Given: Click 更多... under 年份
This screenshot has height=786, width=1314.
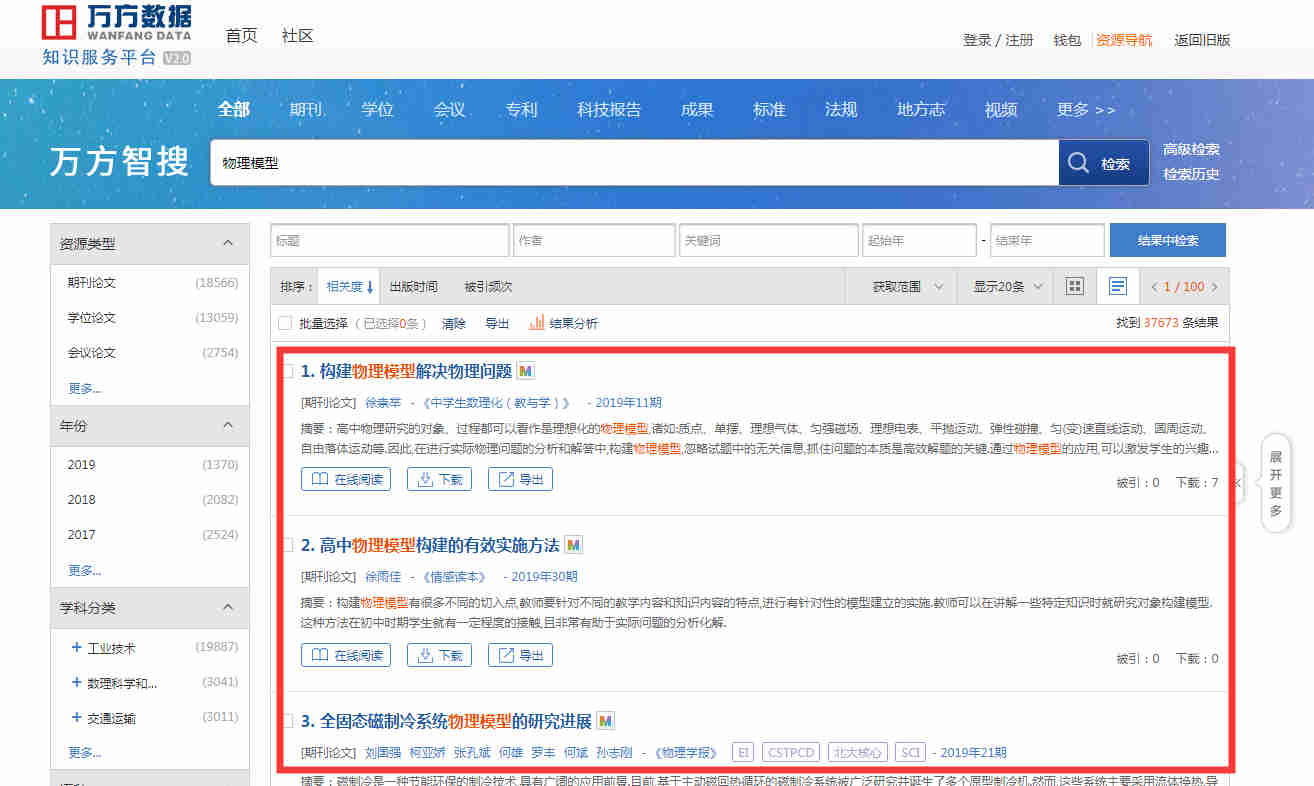Looking at the screenshot, I should tap(85, 571).
